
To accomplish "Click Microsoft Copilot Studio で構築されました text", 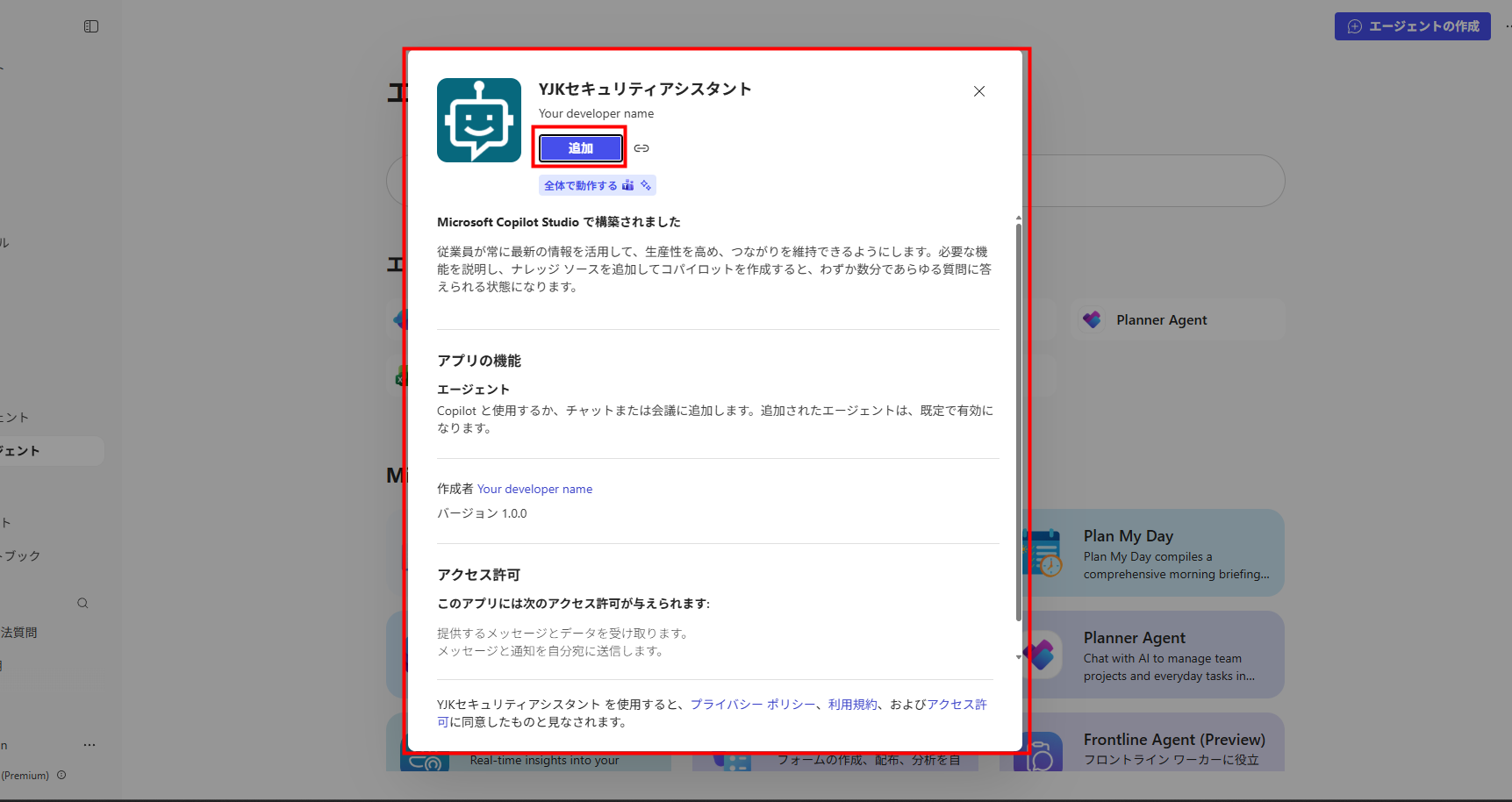I will [x=559, y=222].
